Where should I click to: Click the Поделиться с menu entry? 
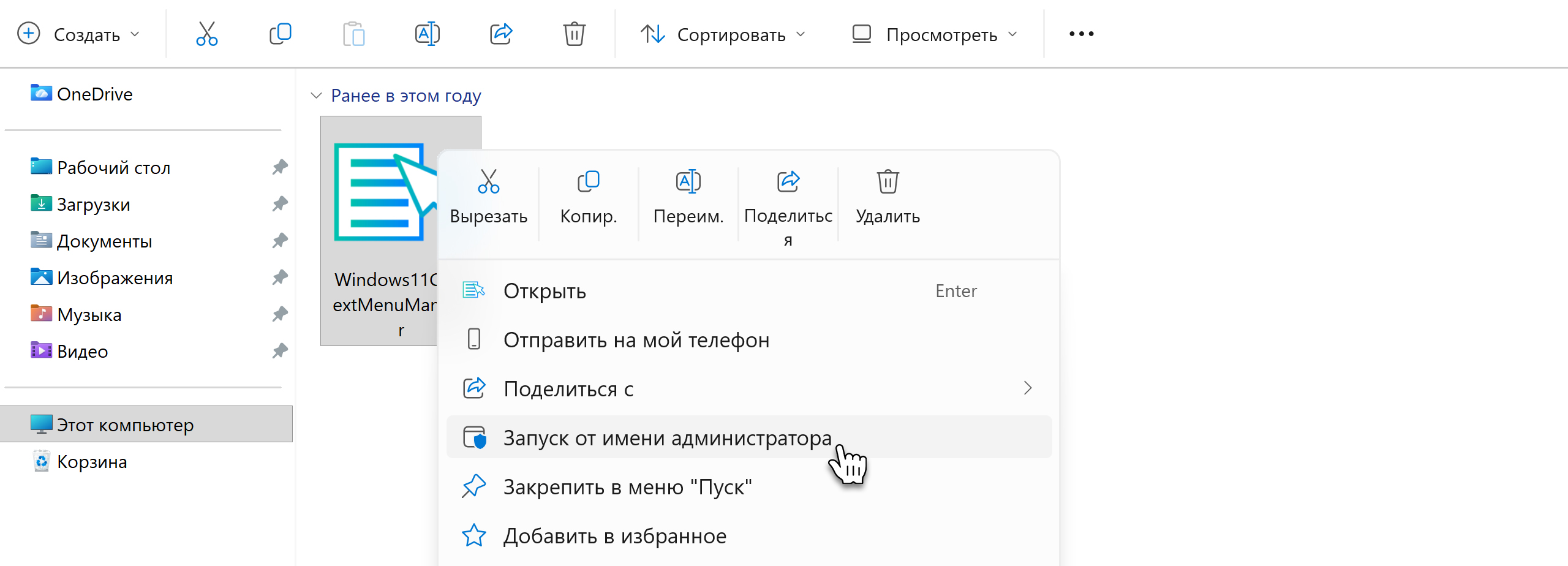pyautogui.click(x=749, y=388)
